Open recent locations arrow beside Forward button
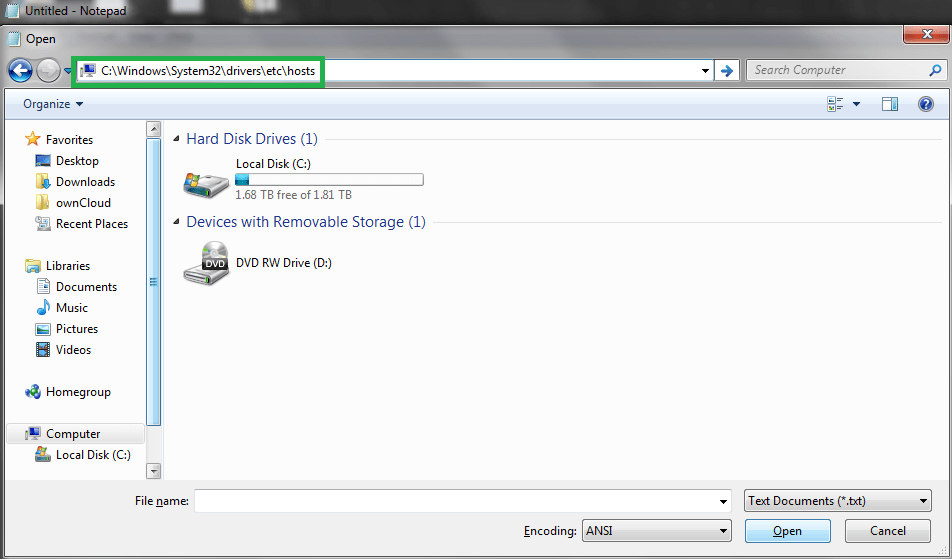The height and width of the screenshot is (559, 952). [67, 71]
